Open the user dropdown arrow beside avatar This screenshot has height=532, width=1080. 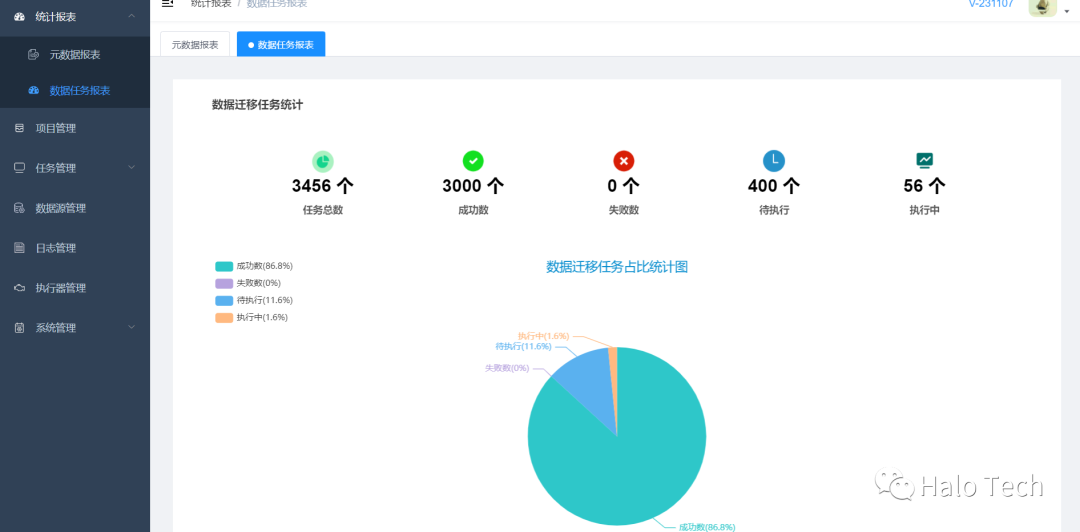coord(1067,11)
